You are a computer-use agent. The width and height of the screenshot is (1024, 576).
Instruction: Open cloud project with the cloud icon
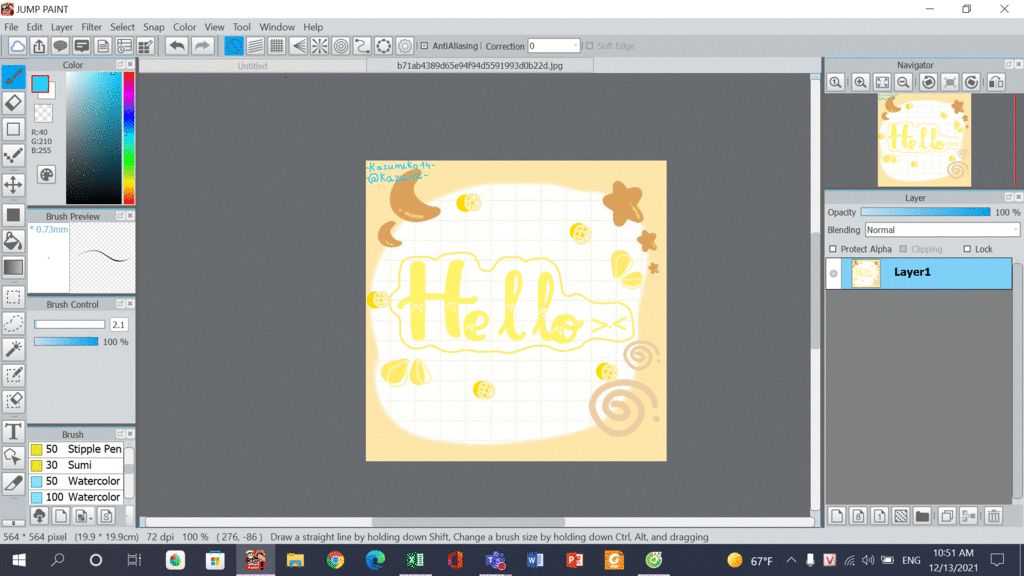[18, 46]
